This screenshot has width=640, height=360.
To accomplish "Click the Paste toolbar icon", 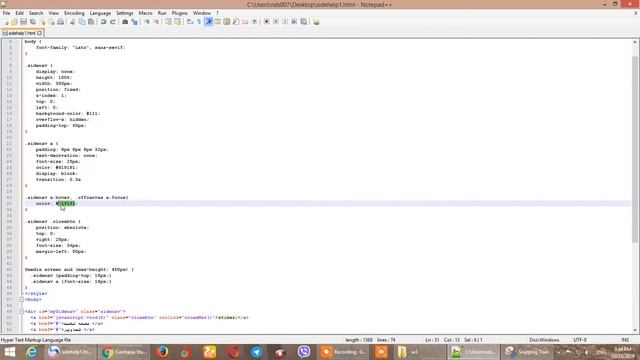I will [91, 22].
